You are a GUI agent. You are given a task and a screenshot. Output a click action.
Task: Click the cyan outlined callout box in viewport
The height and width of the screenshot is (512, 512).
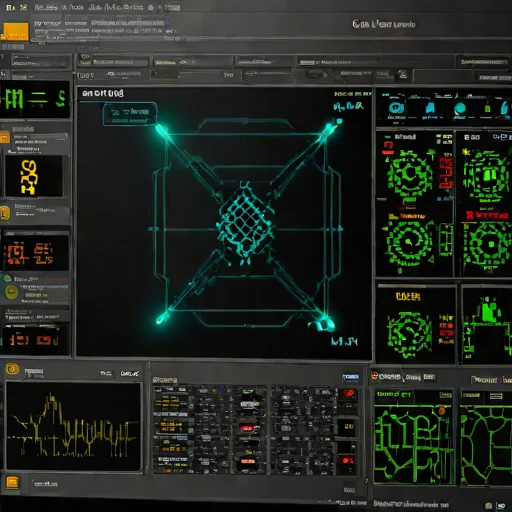(130, 114)
